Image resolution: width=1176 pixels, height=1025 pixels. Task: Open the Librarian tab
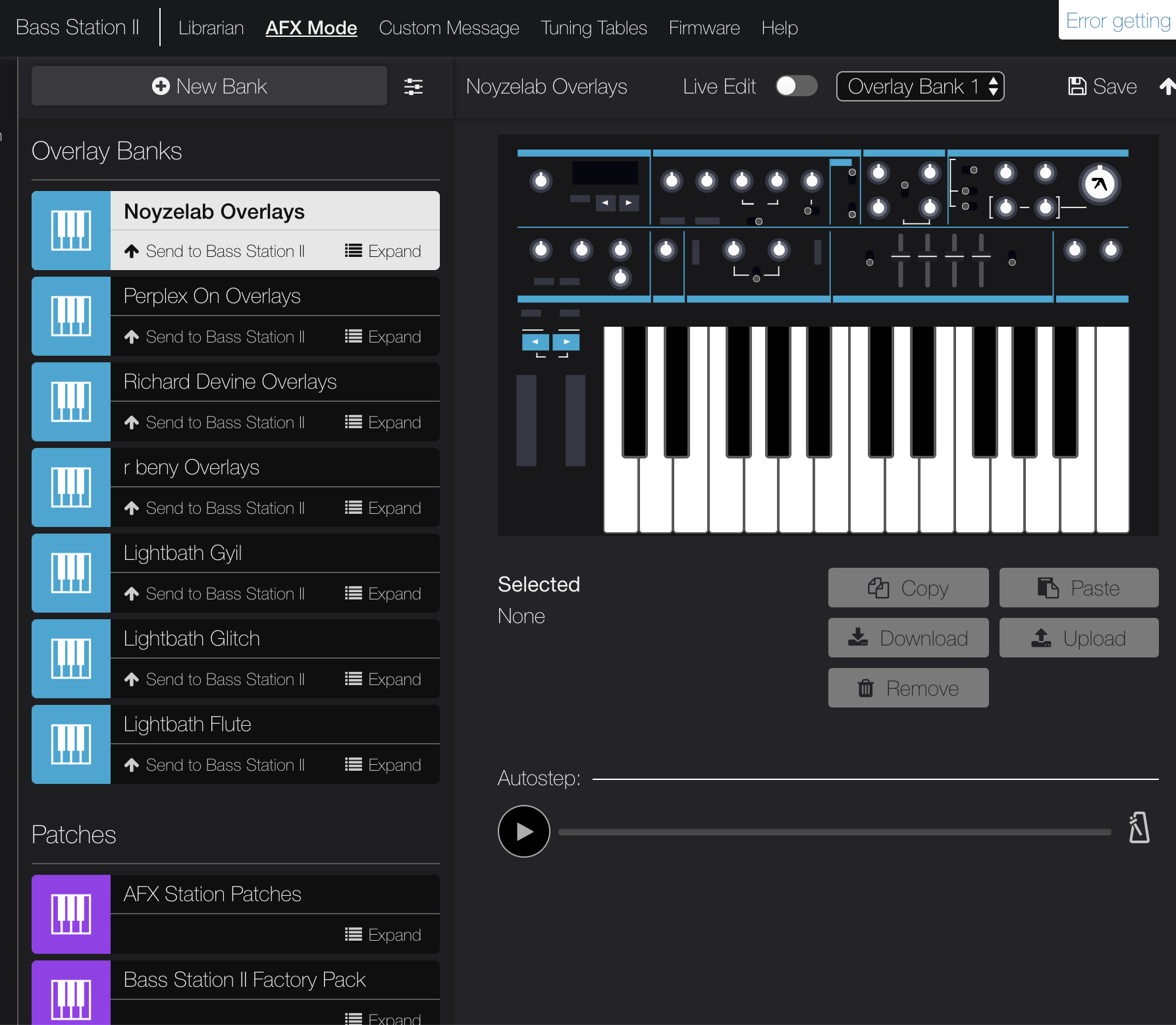tap(211, 28)
